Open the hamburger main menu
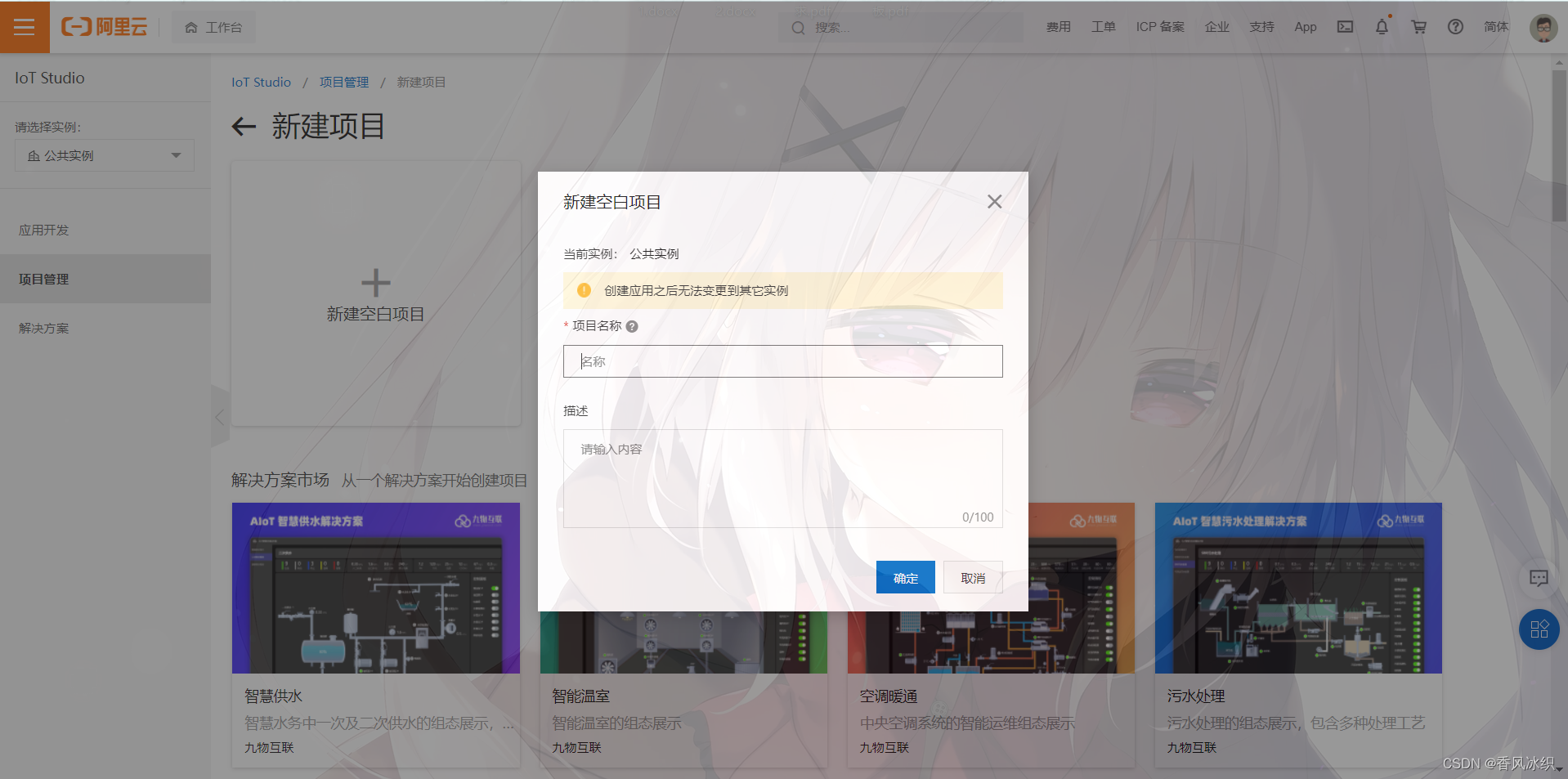 [x=25, y=27]
